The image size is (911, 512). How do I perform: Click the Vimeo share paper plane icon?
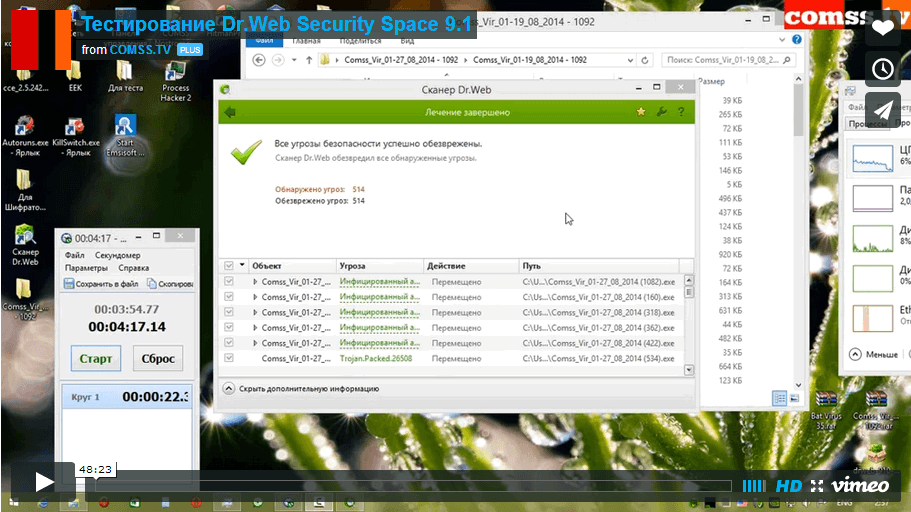(883, 109)
